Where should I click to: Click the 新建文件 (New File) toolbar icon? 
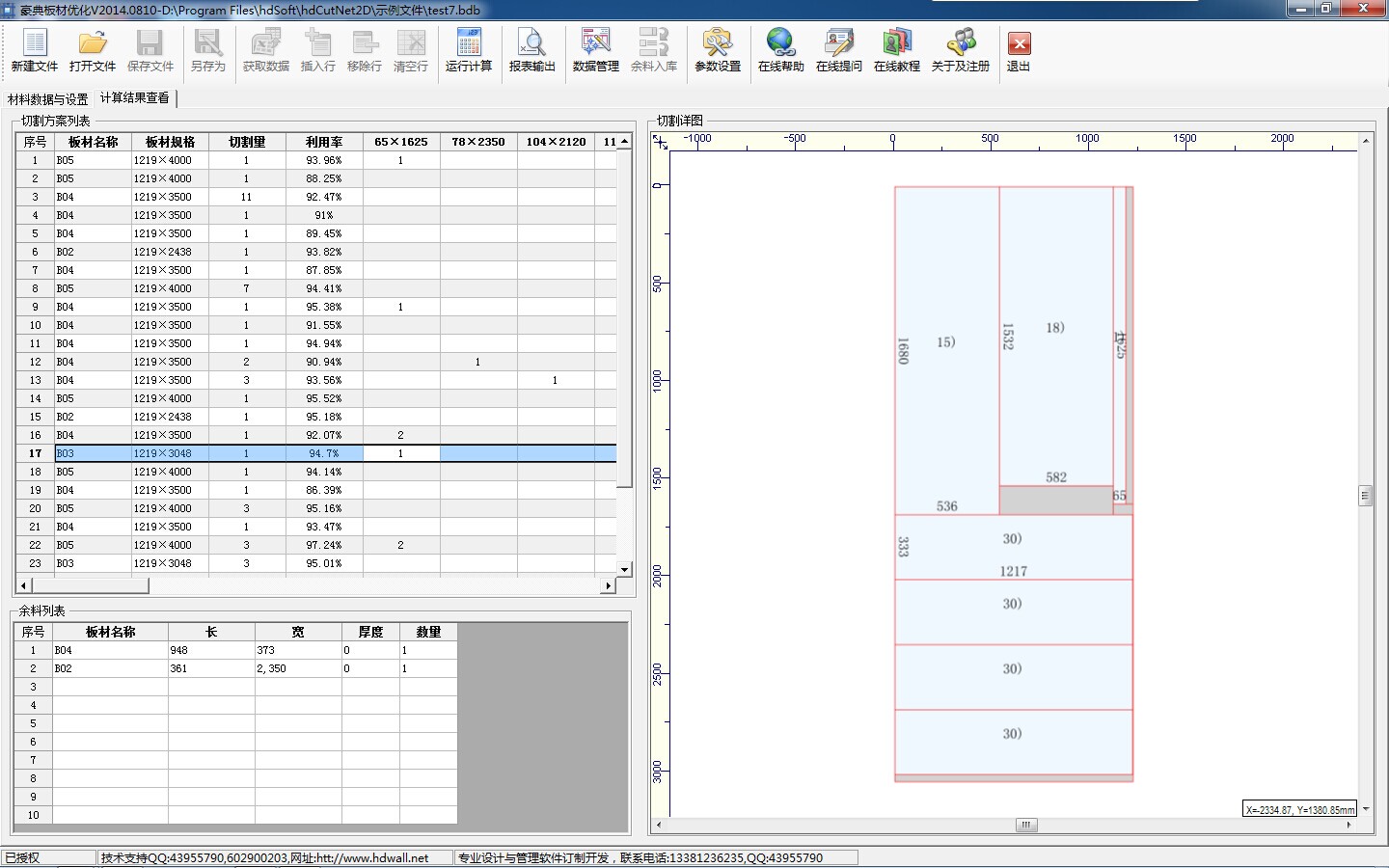tap(35, 50)
